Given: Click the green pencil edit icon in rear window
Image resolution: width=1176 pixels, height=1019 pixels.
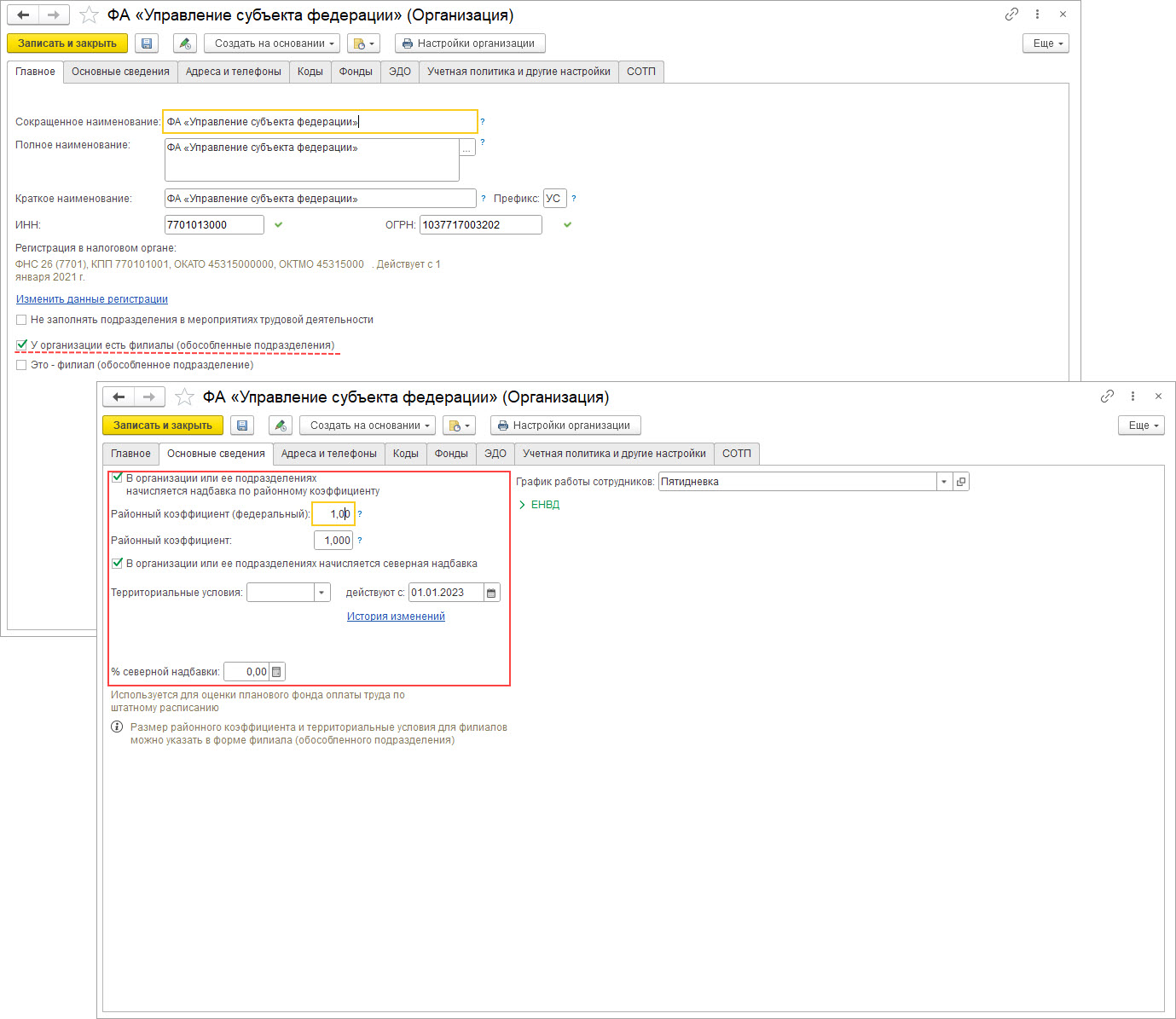Looking at the screenshot, I should pos(185,43).
